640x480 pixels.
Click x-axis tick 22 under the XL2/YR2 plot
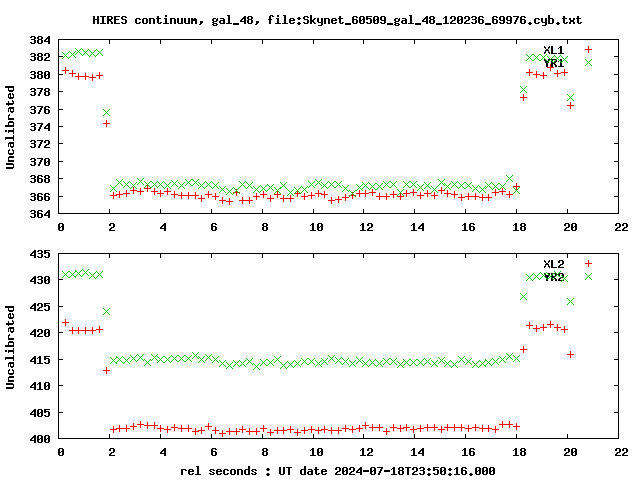point(621,452)
